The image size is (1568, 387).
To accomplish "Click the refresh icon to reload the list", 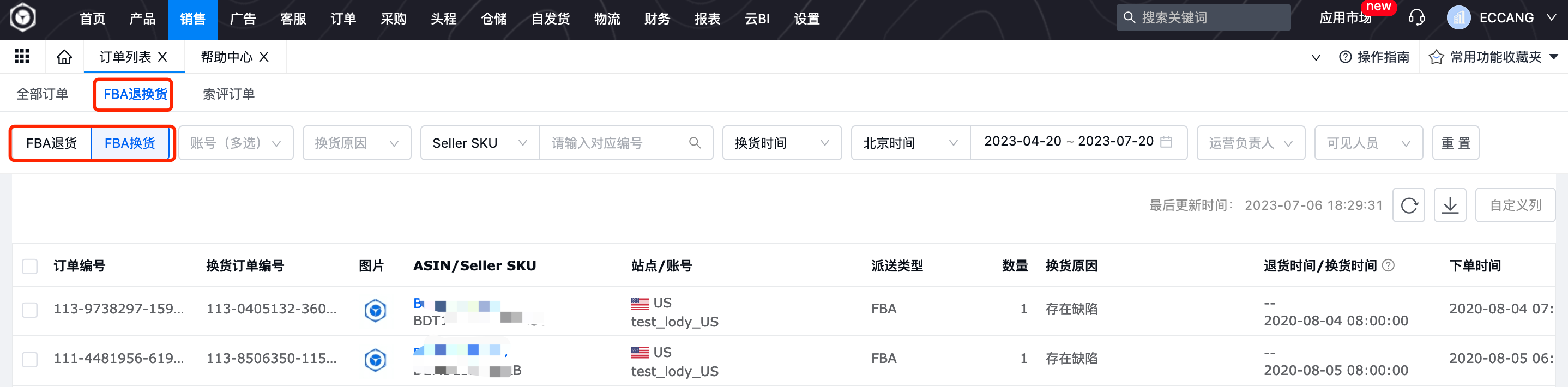I will coord(1408,205).
